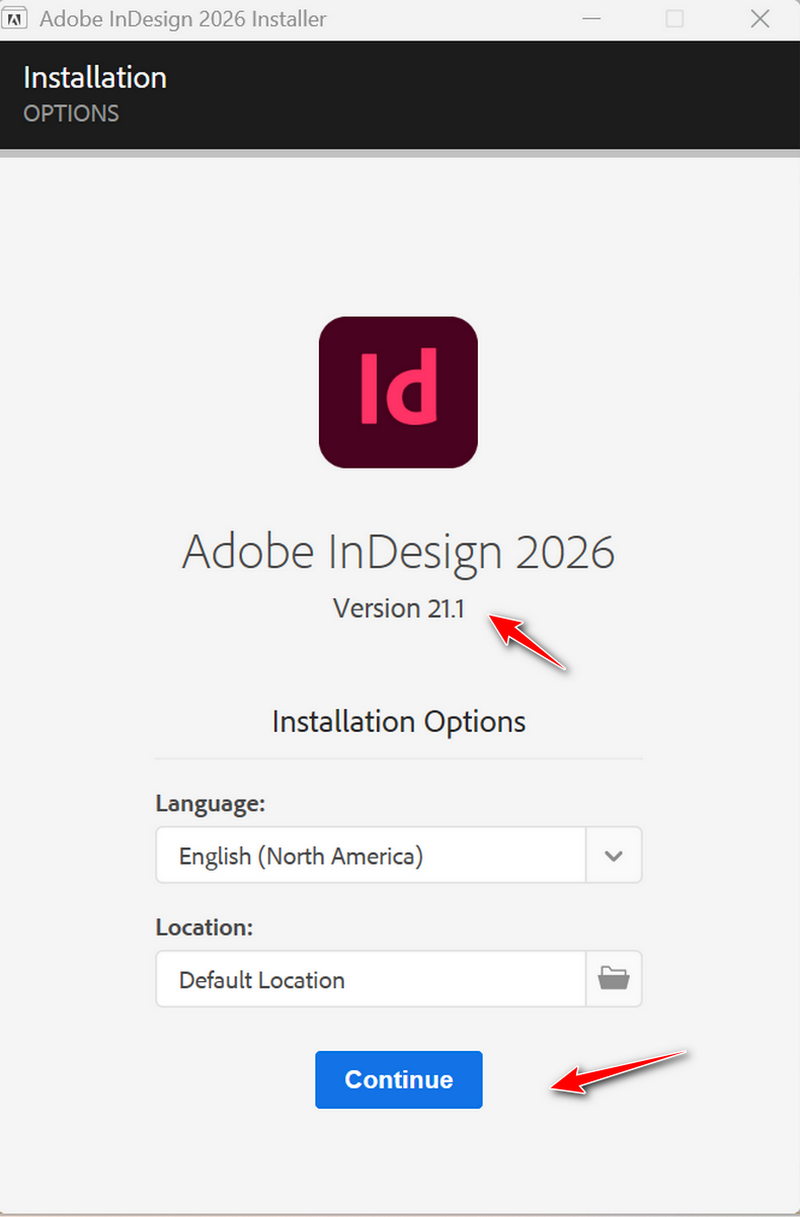The image size is (800, 1217).
Task: Click the Default Location field
Action: point(370,979)
